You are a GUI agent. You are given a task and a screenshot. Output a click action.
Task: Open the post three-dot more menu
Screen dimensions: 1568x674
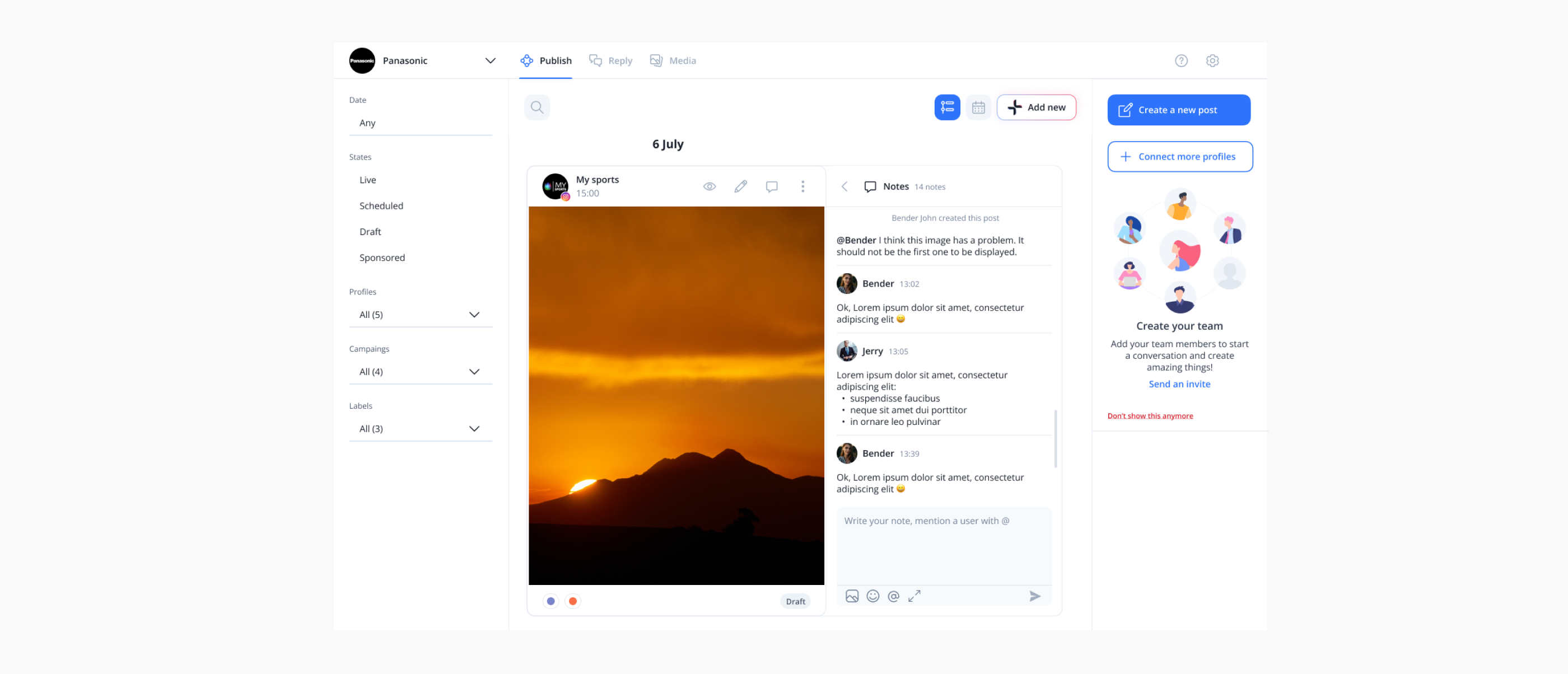(803, 186)
